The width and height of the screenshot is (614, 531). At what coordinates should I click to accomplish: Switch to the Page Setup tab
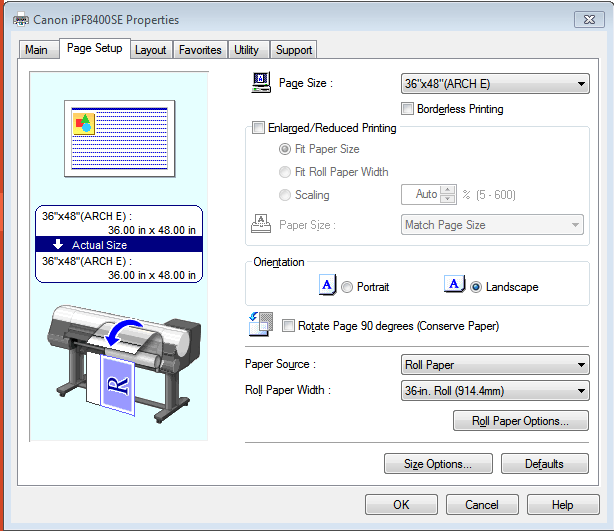click(95, 48)
